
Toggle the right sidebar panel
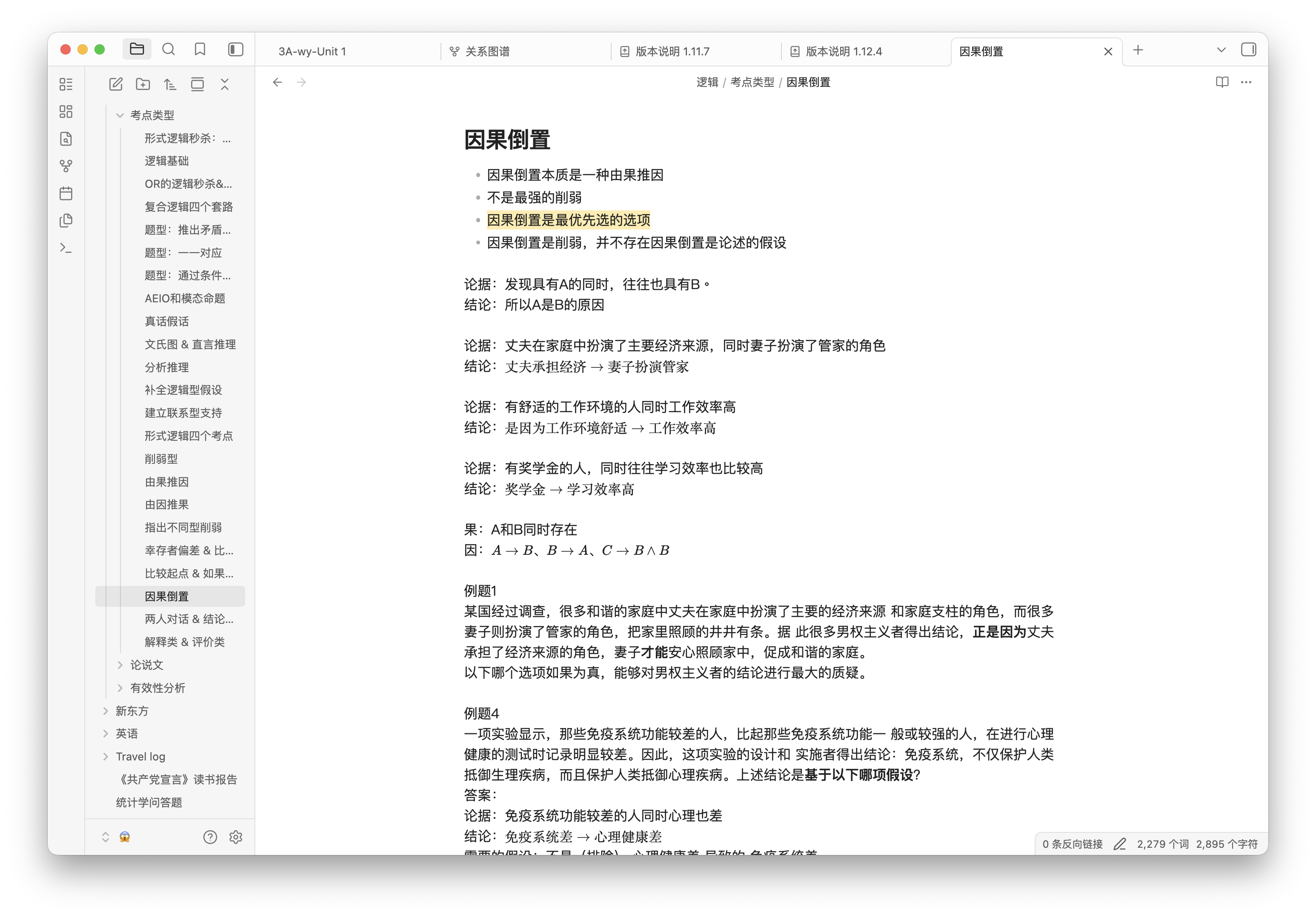click(1248, 50)
